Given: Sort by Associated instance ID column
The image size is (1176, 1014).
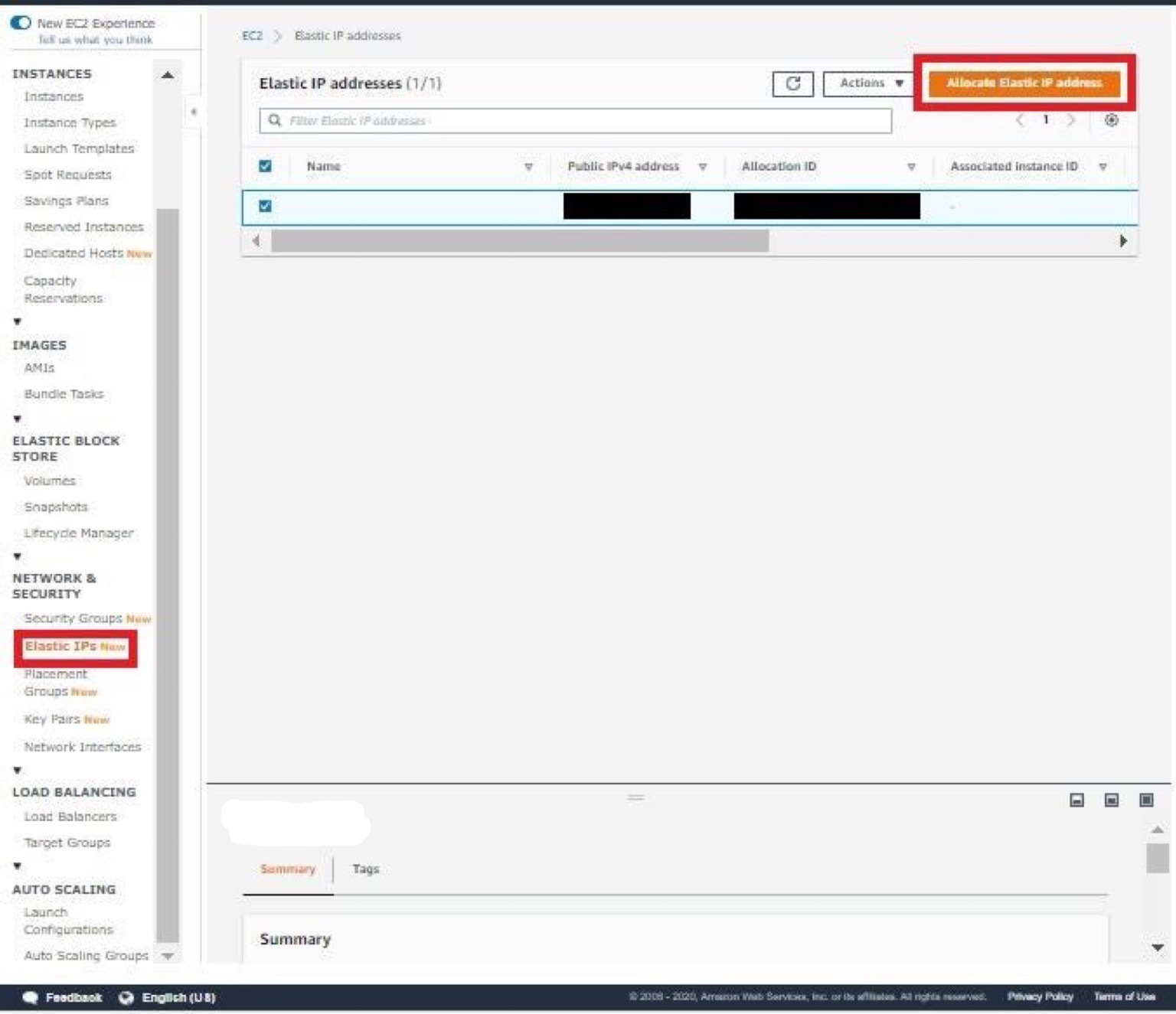Looking at the screenshot, I should click(1102, 167).
